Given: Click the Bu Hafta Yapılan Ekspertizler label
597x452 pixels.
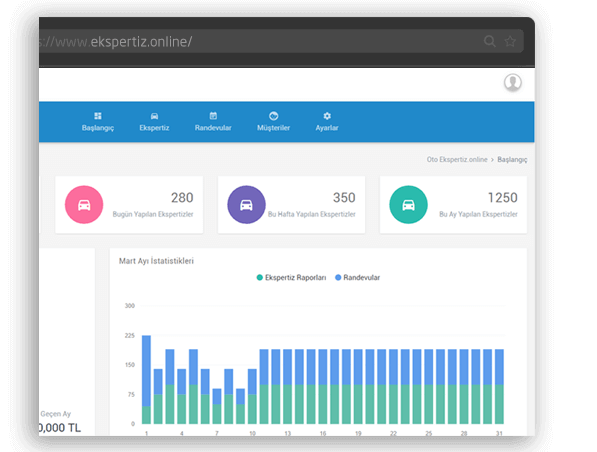Looking at the screenshot, I should click(311, 214).
